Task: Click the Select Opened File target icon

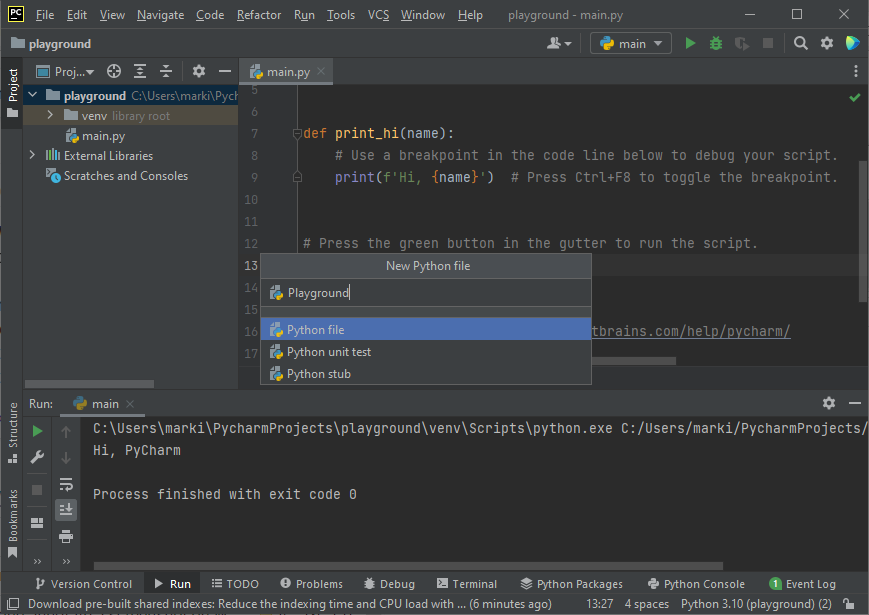Action: coord(114,71)
